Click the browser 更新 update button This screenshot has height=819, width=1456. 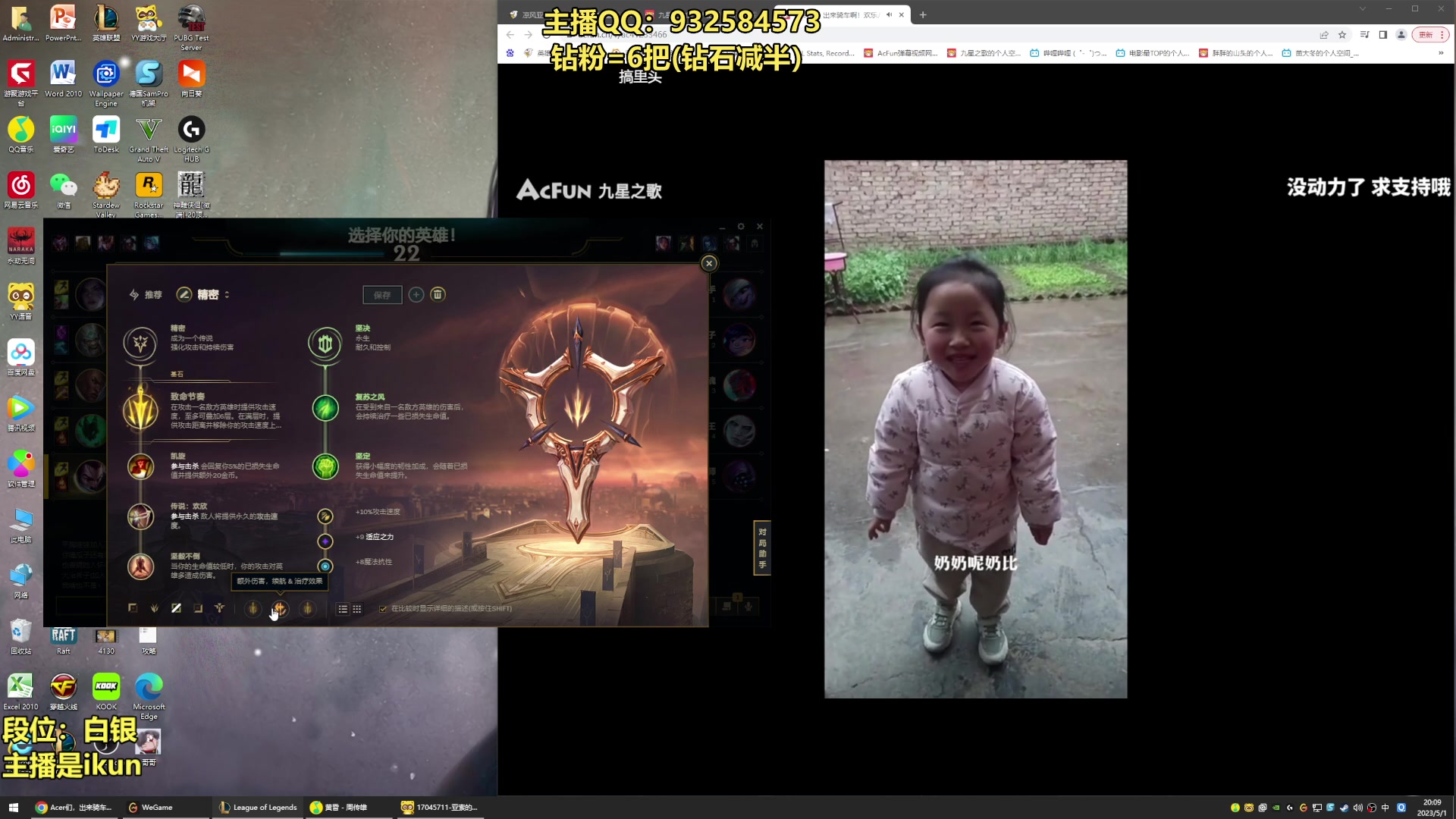[1430, 35]
